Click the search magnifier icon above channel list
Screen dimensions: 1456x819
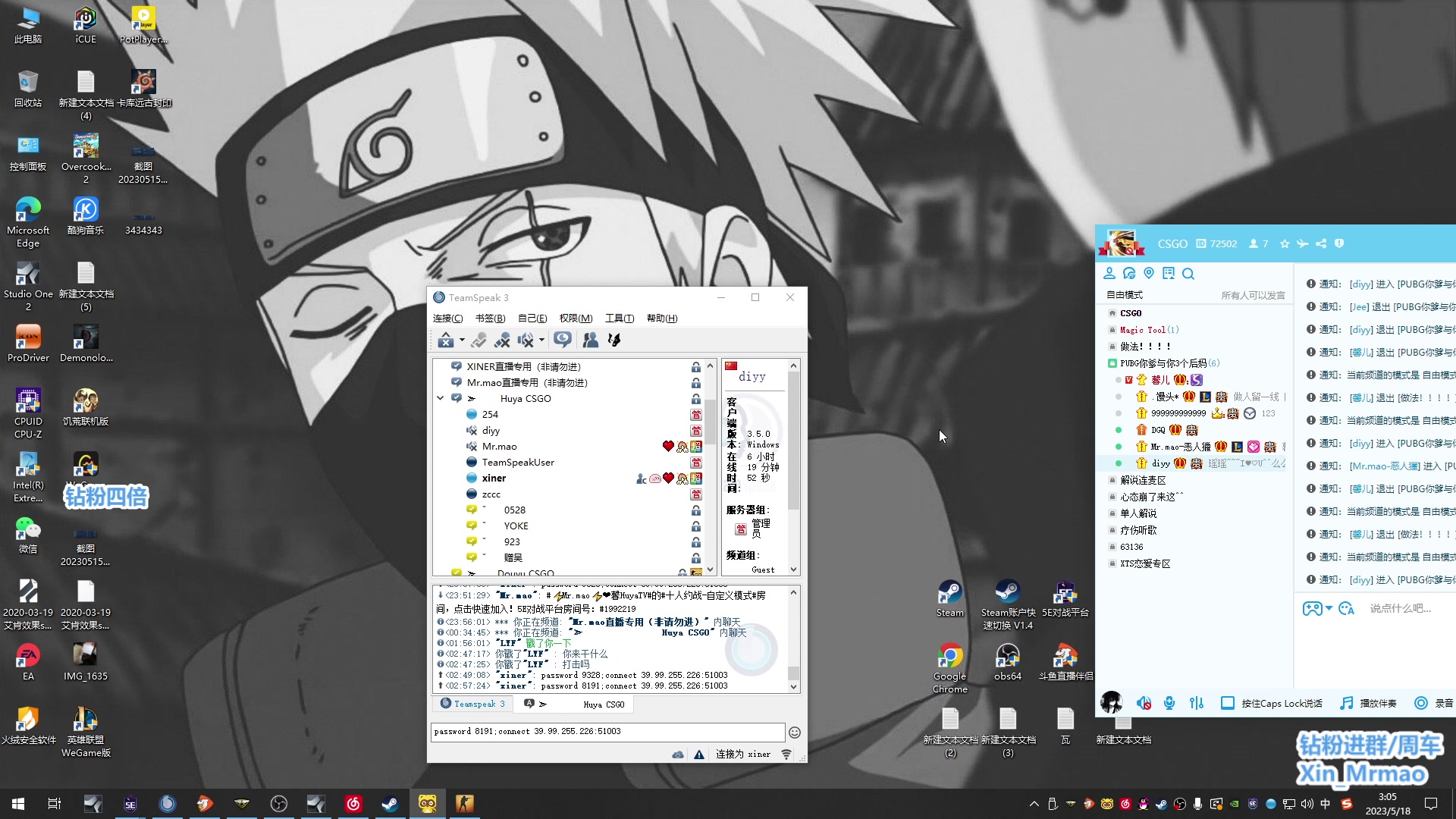pos(1188,274)
